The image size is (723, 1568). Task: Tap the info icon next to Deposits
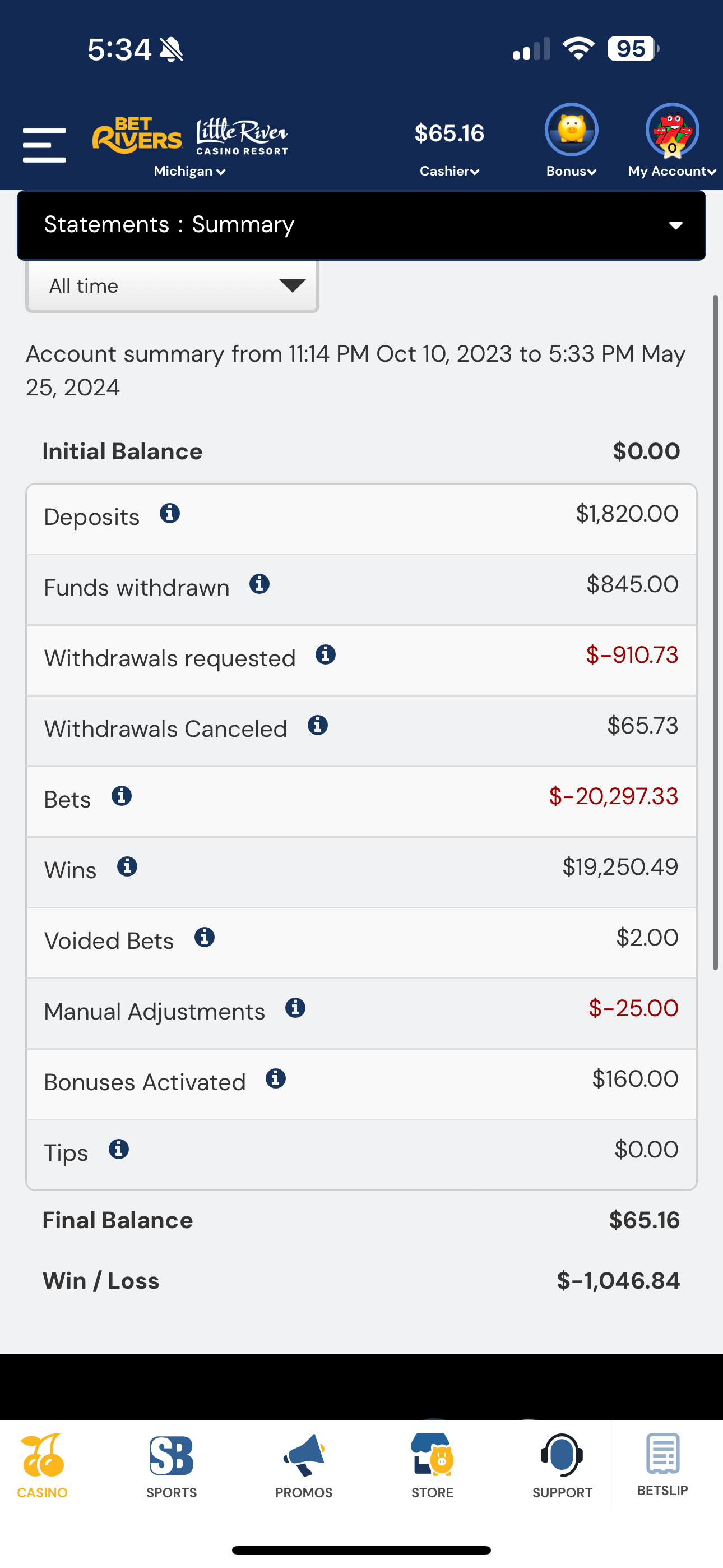[170, 514]
